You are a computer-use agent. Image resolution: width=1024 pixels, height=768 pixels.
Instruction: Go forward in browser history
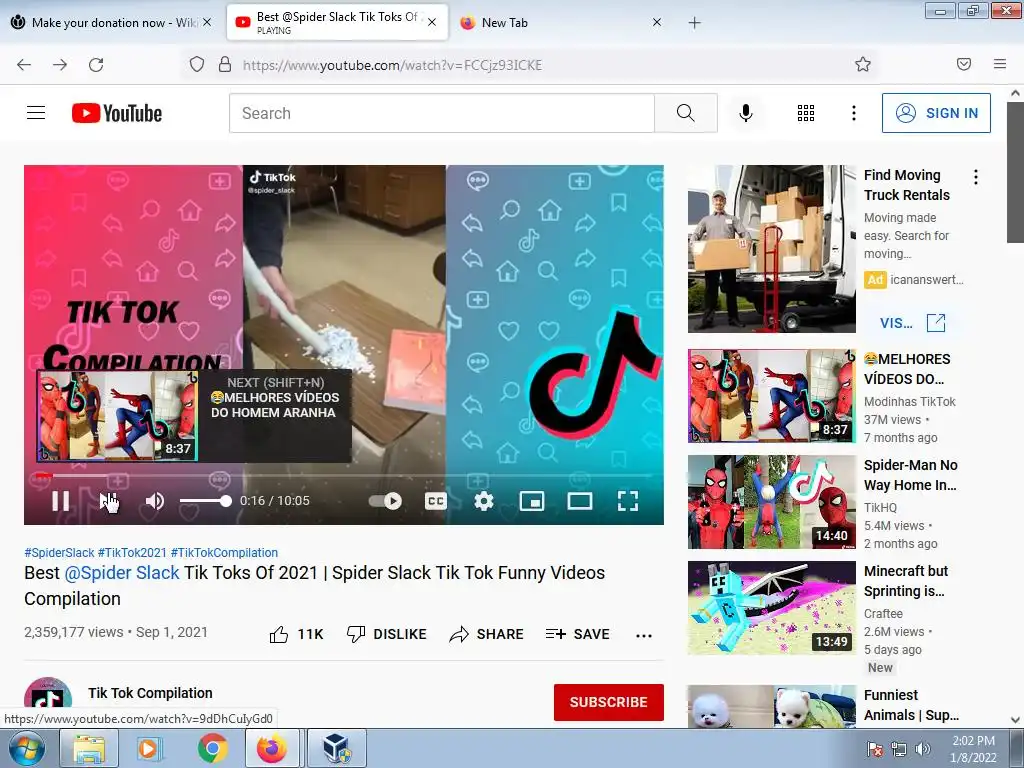point(60,65)
